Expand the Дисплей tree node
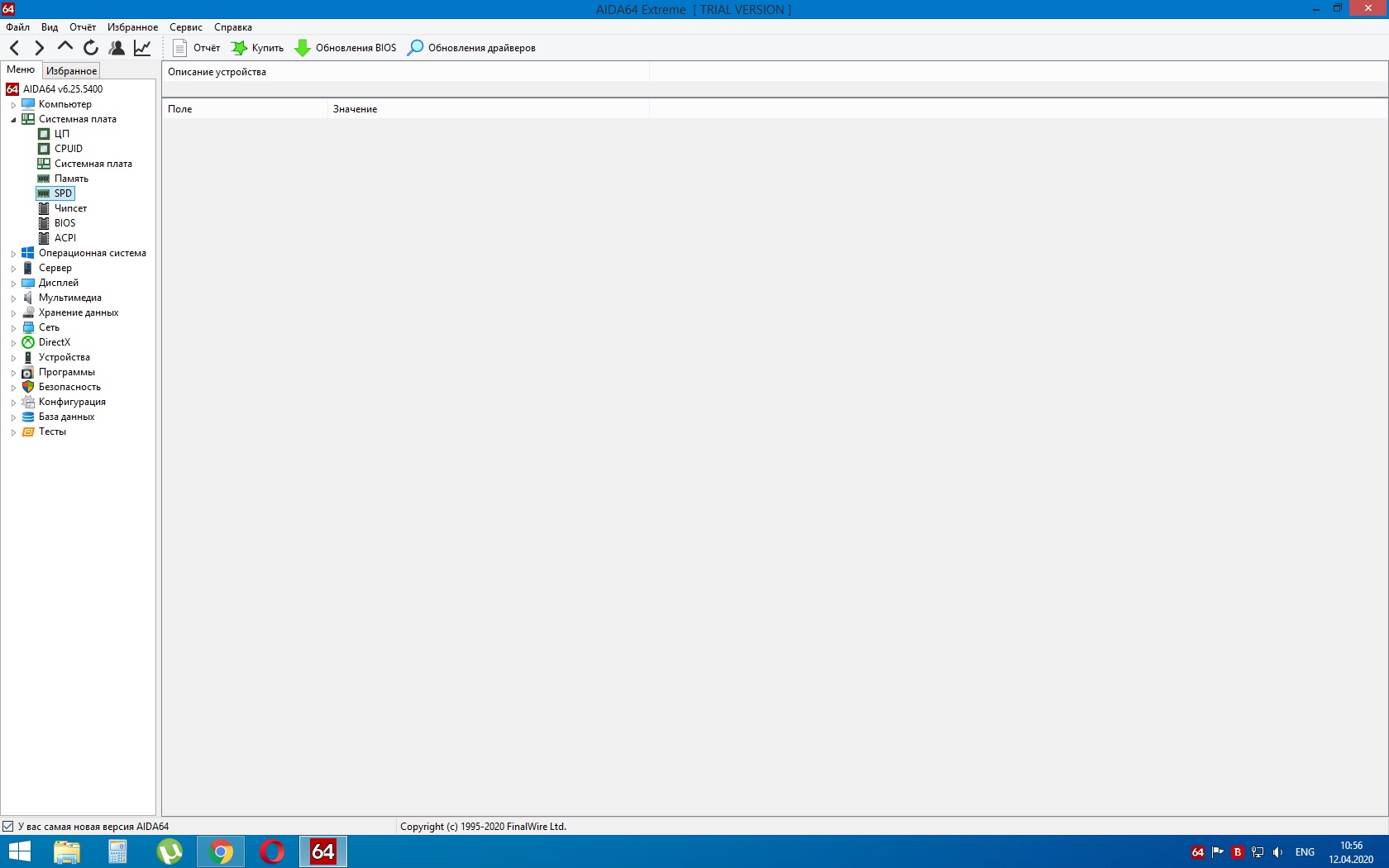The image size is (1389, 868). click(x=13, y=284)
